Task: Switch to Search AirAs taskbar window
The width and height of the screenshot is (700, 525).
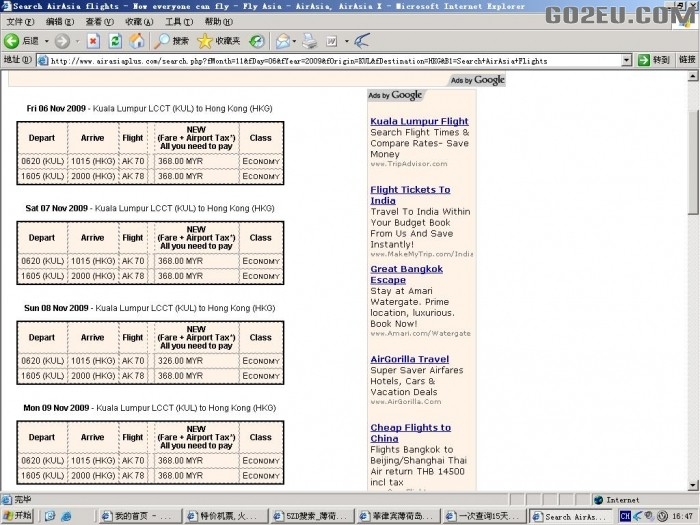Action: (571, 516)
